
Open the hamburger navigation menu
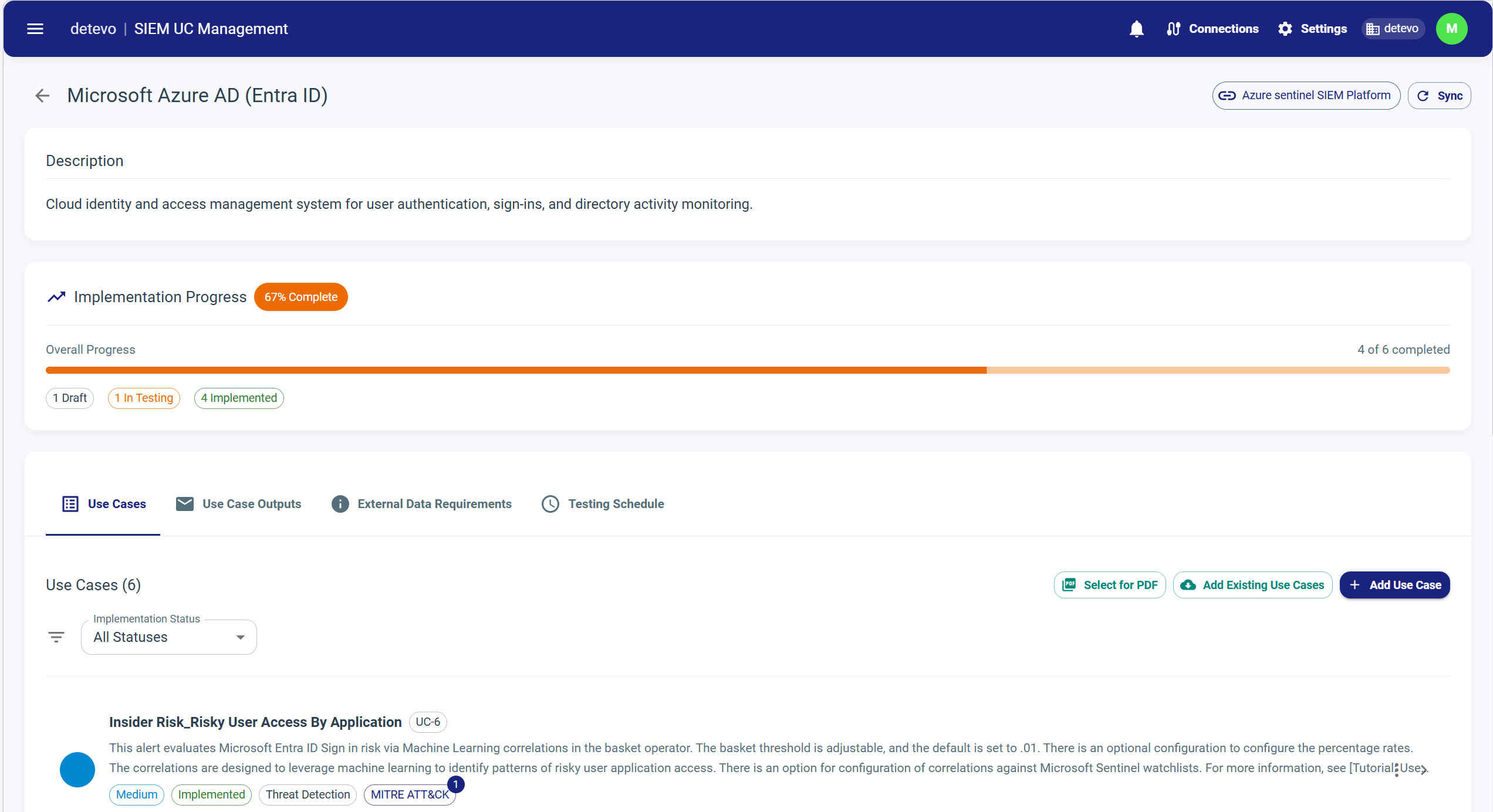pos(35,28)
